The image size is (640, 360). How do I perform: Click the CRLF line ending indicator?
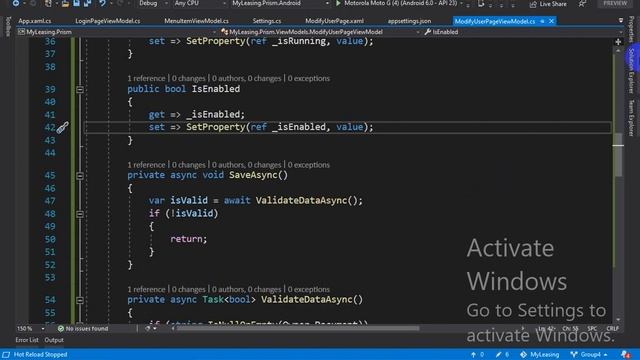pos(612,329)
